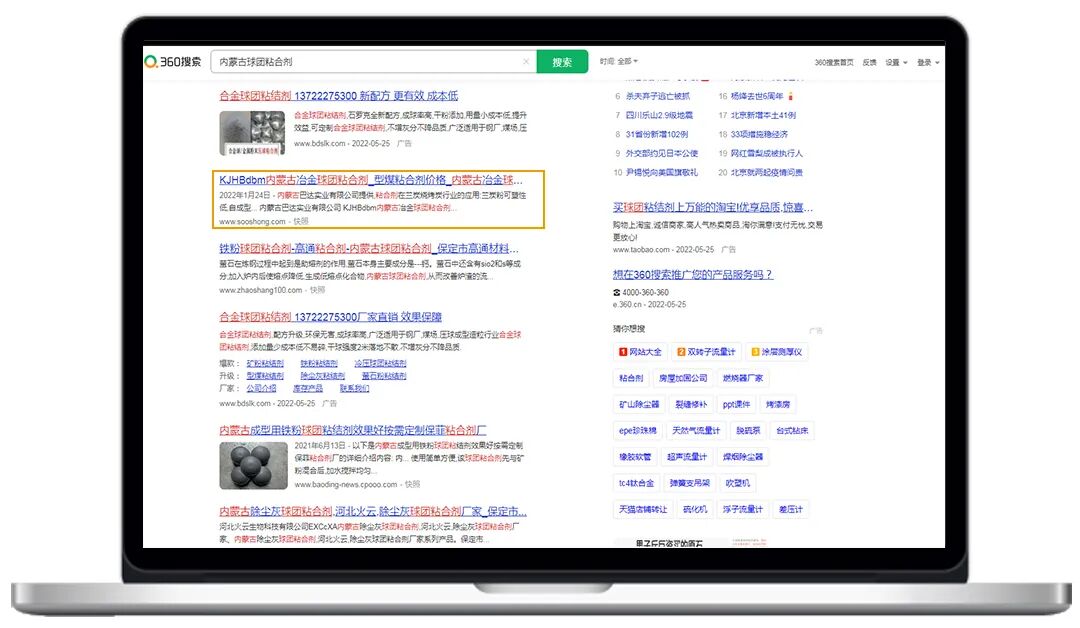
Task: Select 双转子流量计 suggestion tag
Action: click(706, 352)
